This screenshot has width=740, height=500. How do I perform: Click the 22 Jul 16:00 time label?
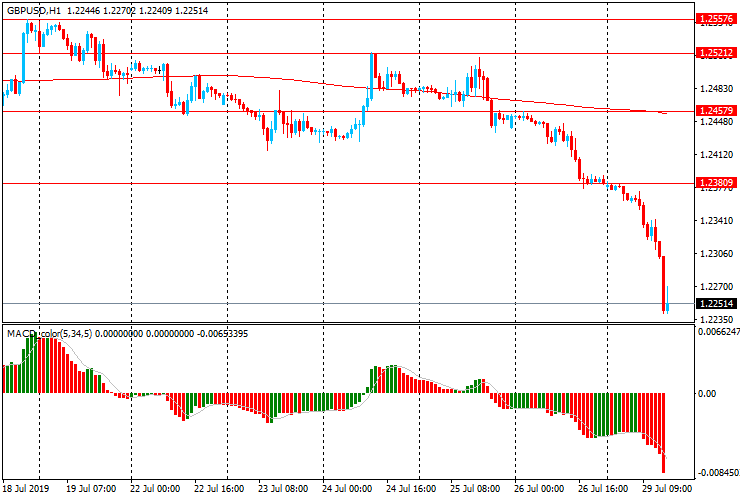(219, 488)
